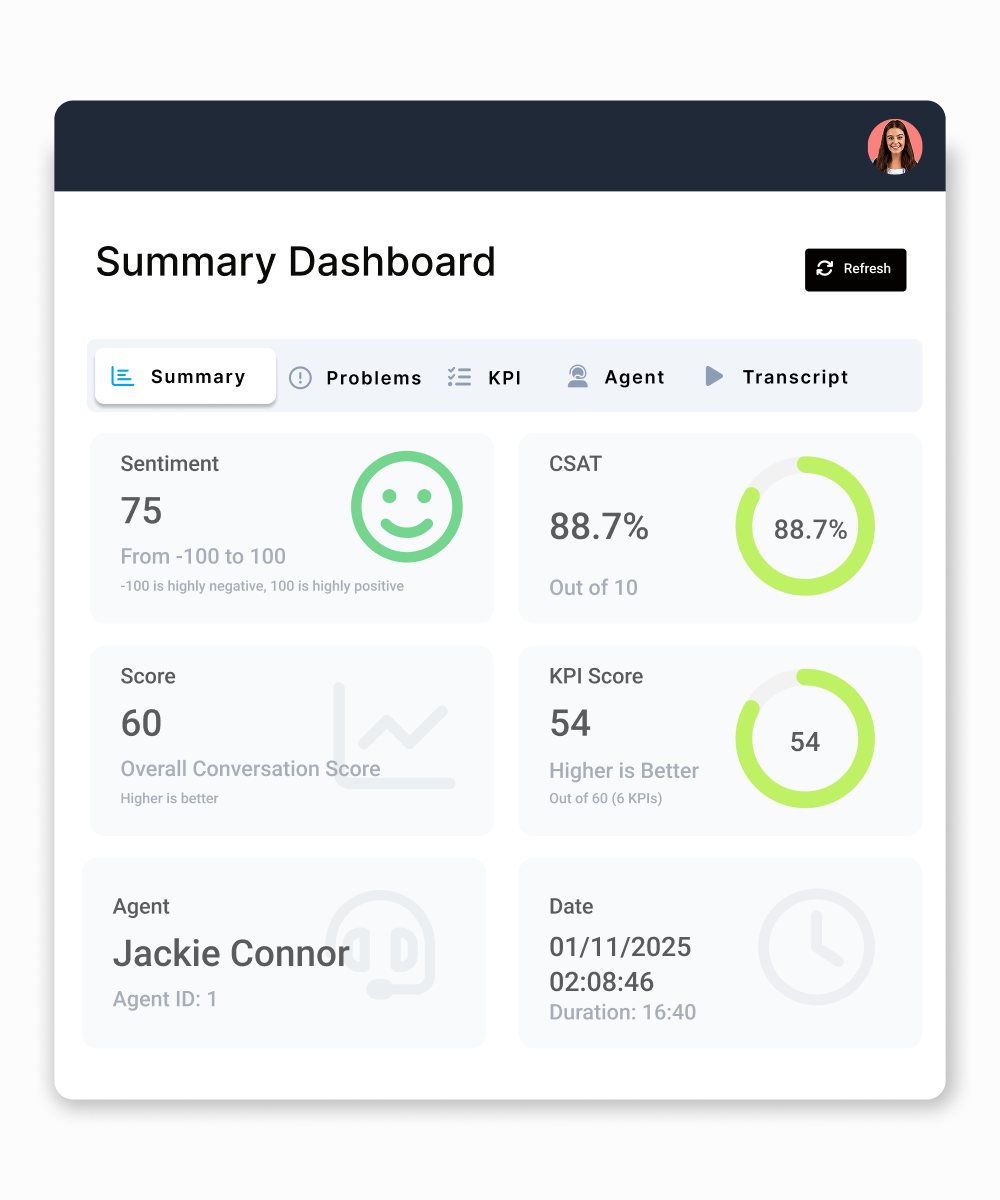Select the person icon on the Agent tab
The height and width of the screenshot is (1200, 1000).
coord(577,377)
